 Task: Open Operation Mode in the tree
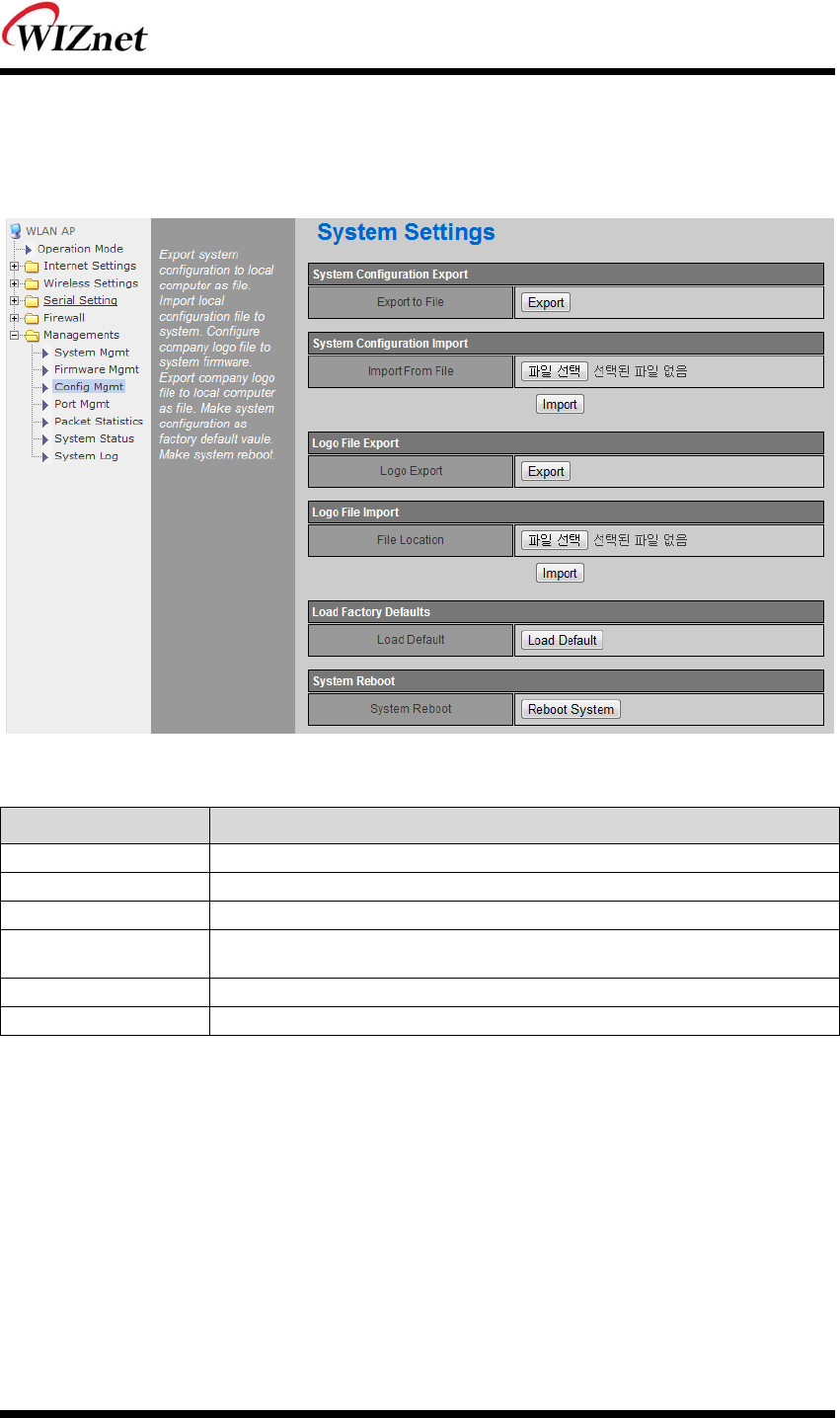tap(80, 249)
